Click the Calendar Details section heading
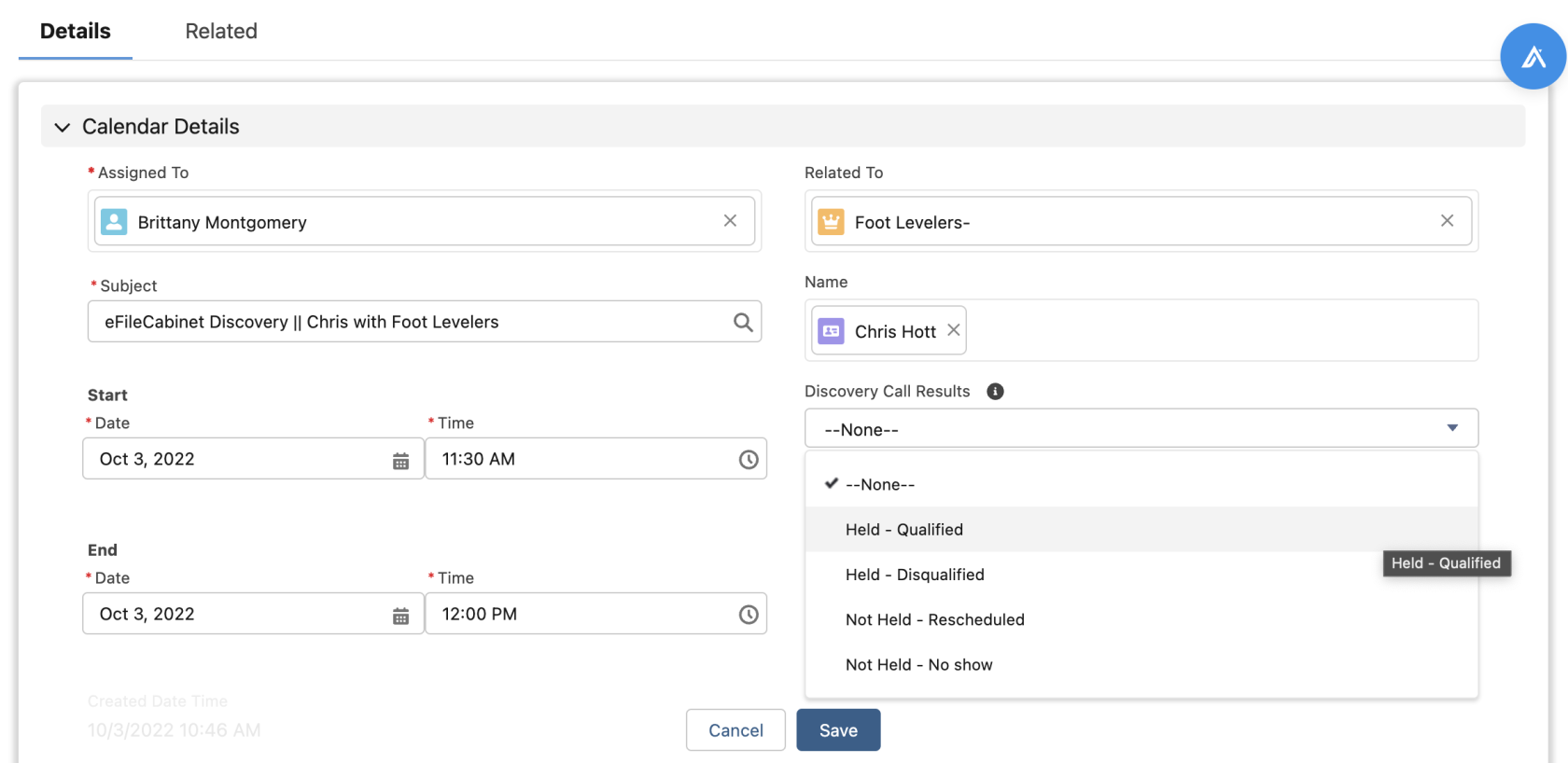Screen dimensions: 1568x763 click(x=161, y=127)
